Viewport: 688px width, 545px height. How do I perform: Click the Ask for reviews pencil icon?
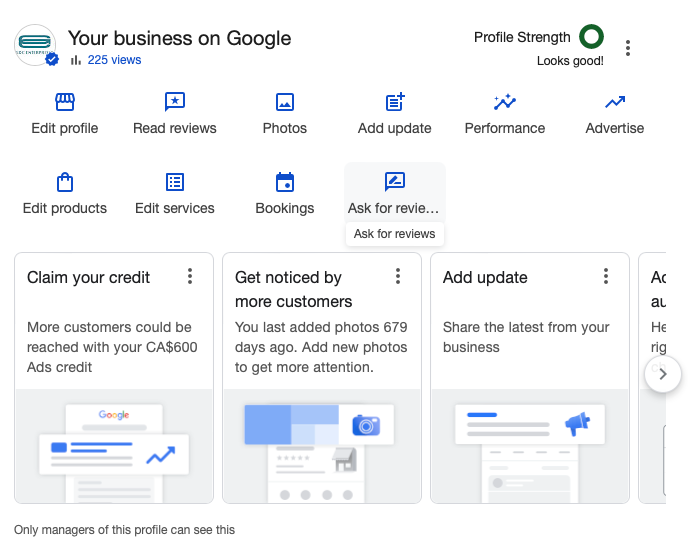(x=395, y=182)
